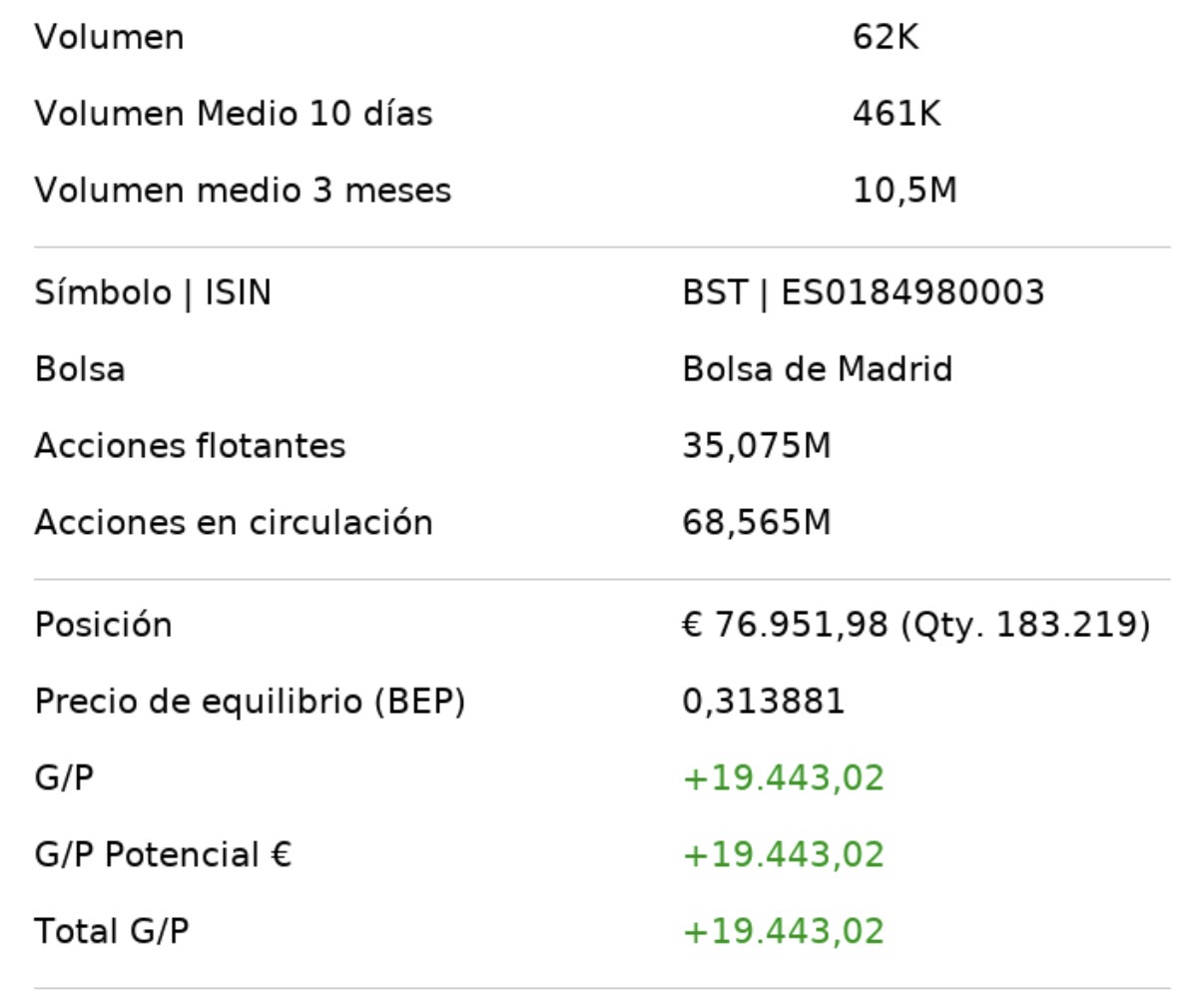Click the green value beside Total G/P
Screen dimensions: 1204x1003
[783, 932]
